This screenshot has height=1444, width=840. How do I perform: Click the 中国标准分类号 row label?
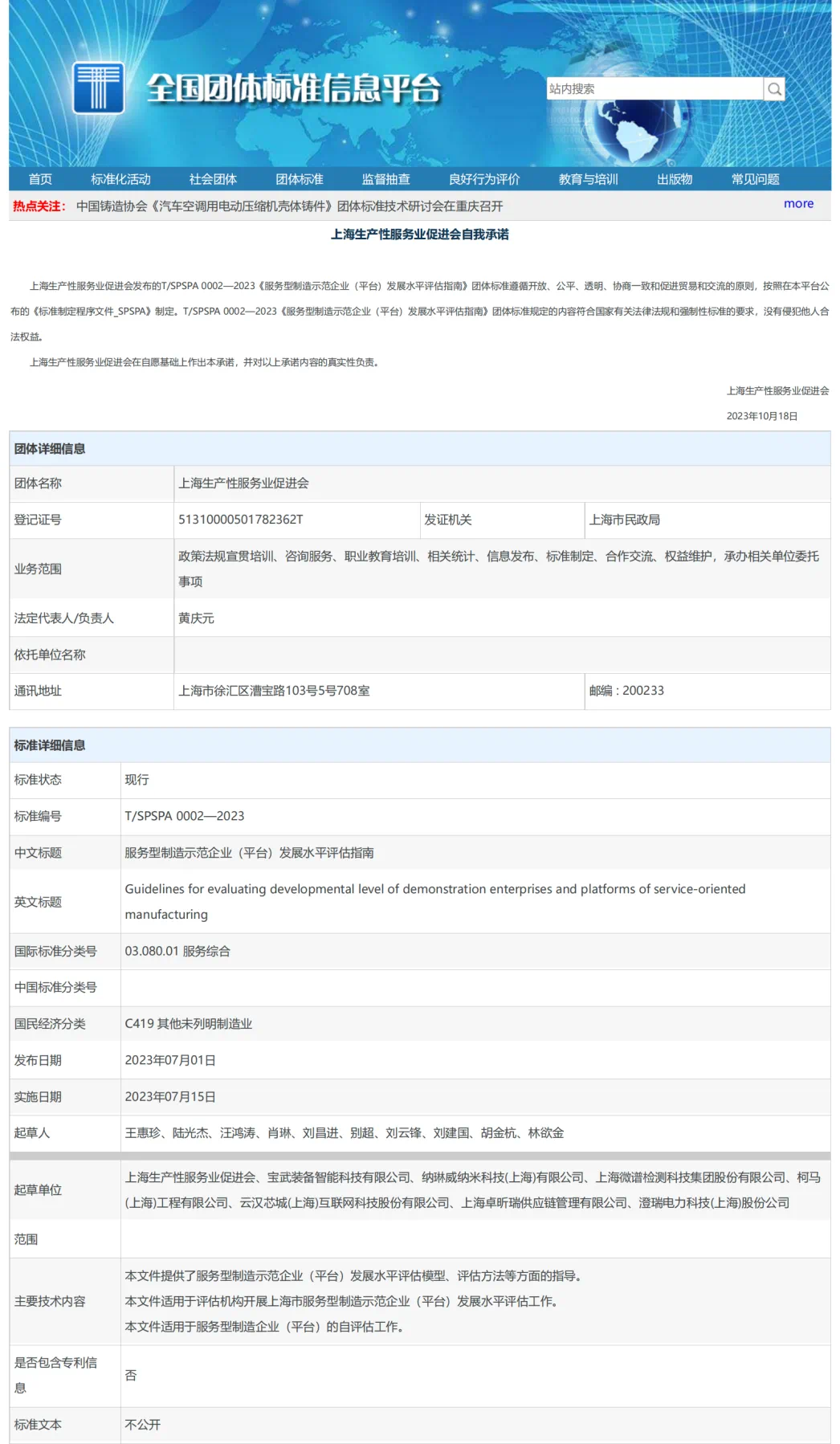(x=55, y=987)
